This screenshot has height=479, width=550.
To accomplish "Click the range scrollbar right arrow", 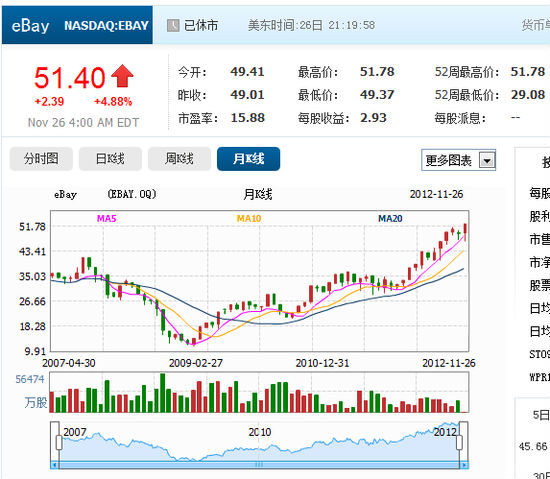I will point(464,465).
